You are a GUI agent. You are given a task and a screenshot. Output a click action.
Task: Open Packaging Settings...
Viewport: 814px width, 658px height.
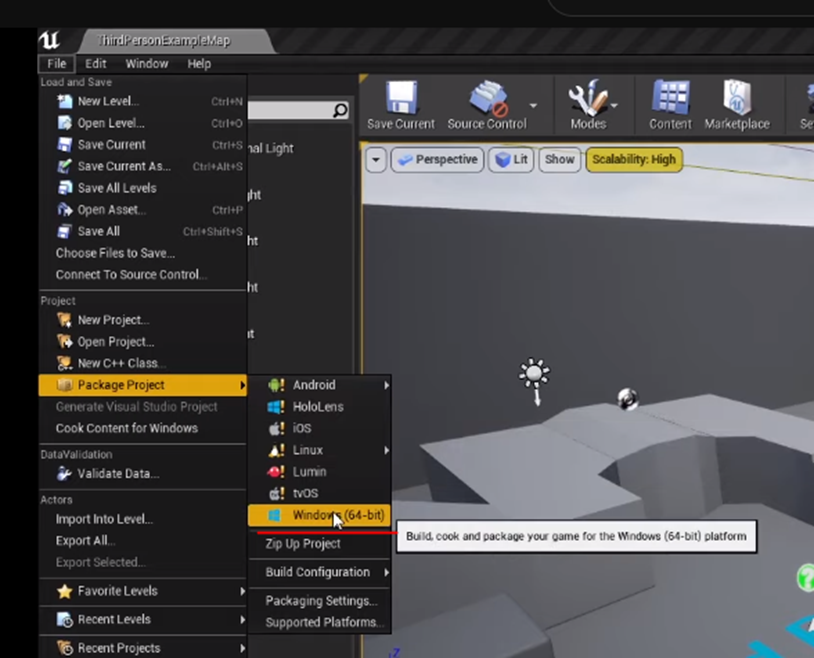pos(319,601)
